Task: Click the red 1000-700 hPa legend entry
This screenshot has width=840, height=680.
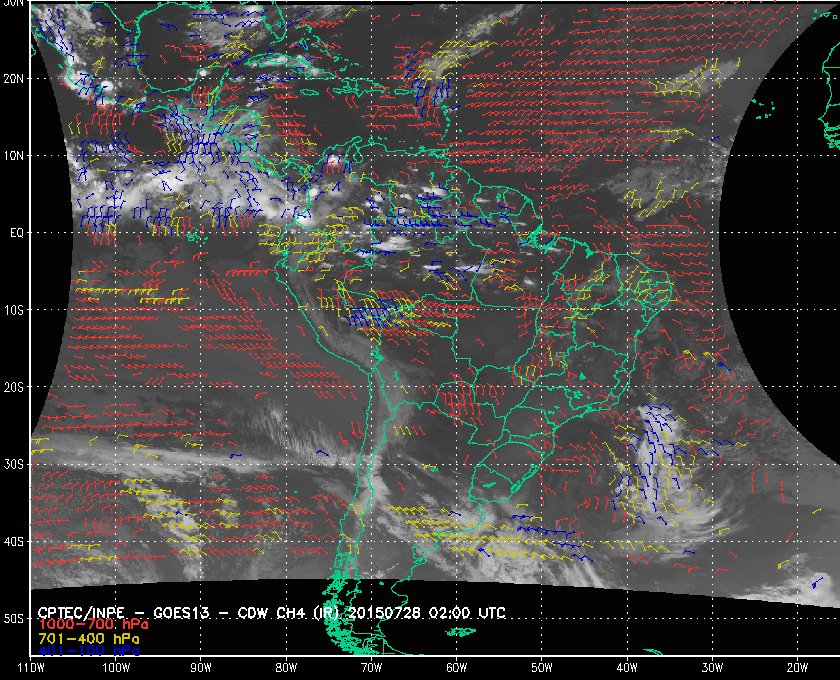Action: [x=93, y=625]
